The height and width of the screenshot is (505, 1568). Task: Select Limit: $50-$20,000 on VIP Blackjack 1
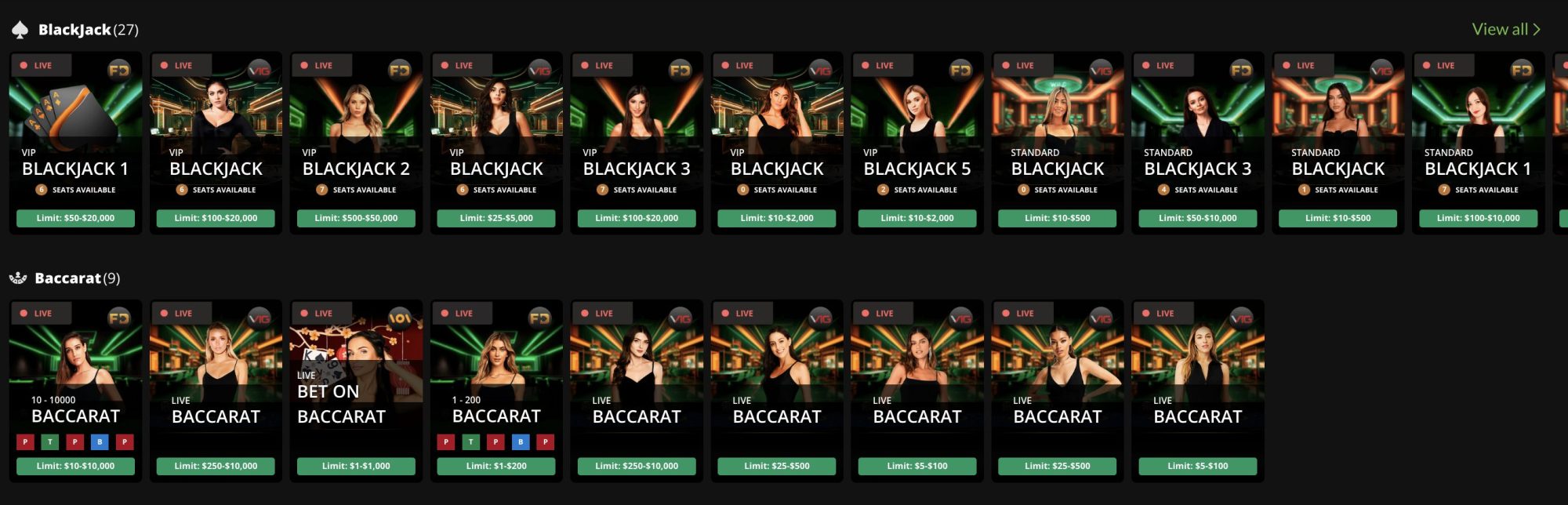tap(75, 218)
